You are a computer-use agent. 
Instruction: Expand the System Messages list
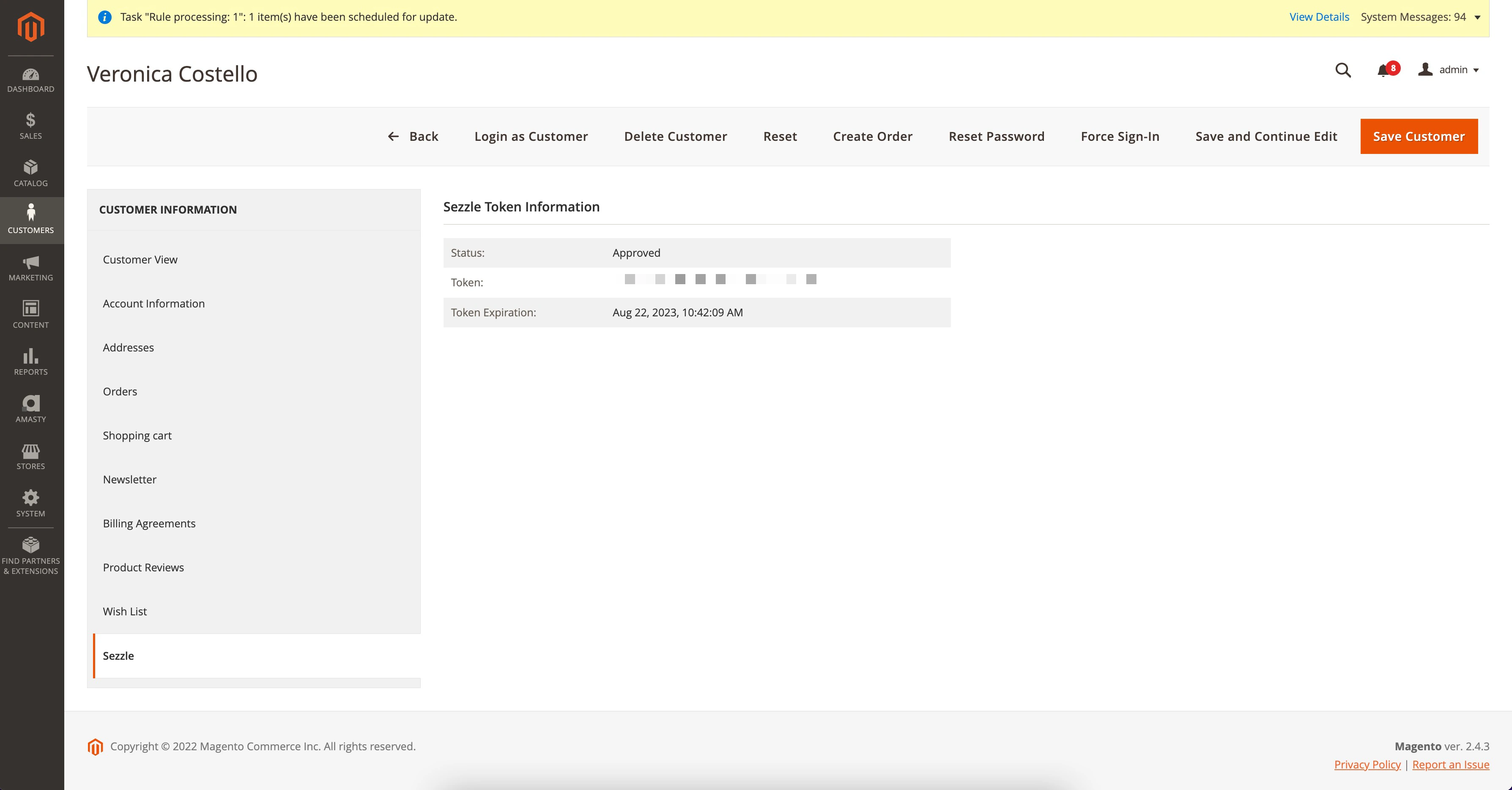coord(1420,17)
